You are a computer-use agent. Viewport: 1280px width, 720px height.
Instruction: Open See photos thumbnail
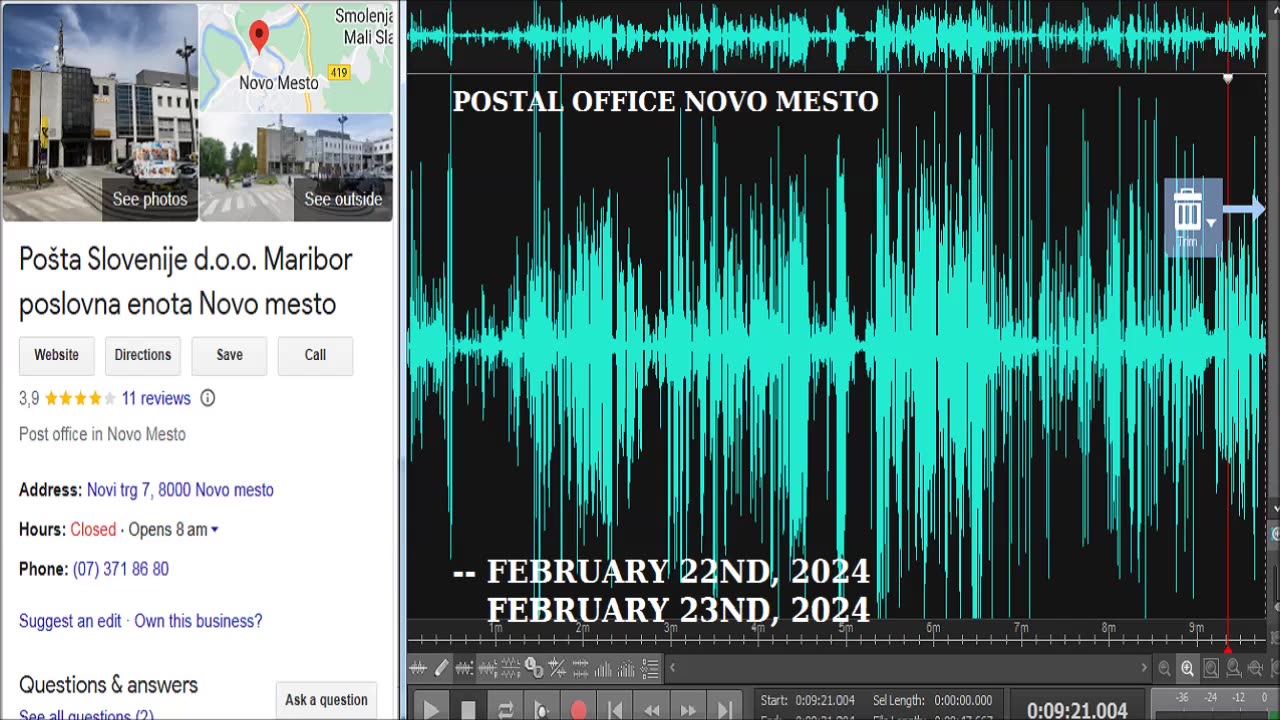pyautogui.click(x=100, y=112)
